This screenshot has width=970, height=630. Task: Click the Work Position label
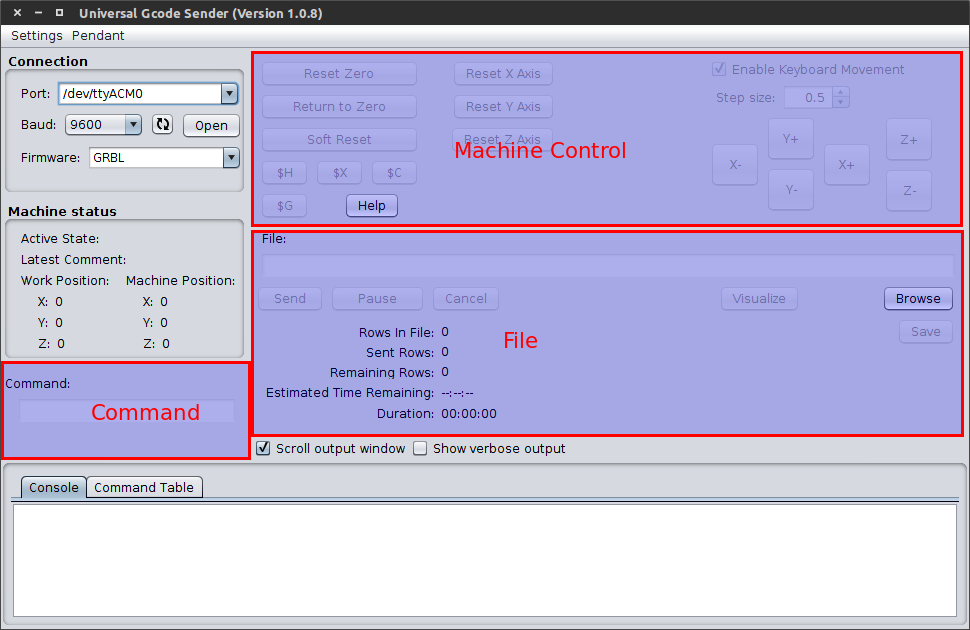[65, 281]
